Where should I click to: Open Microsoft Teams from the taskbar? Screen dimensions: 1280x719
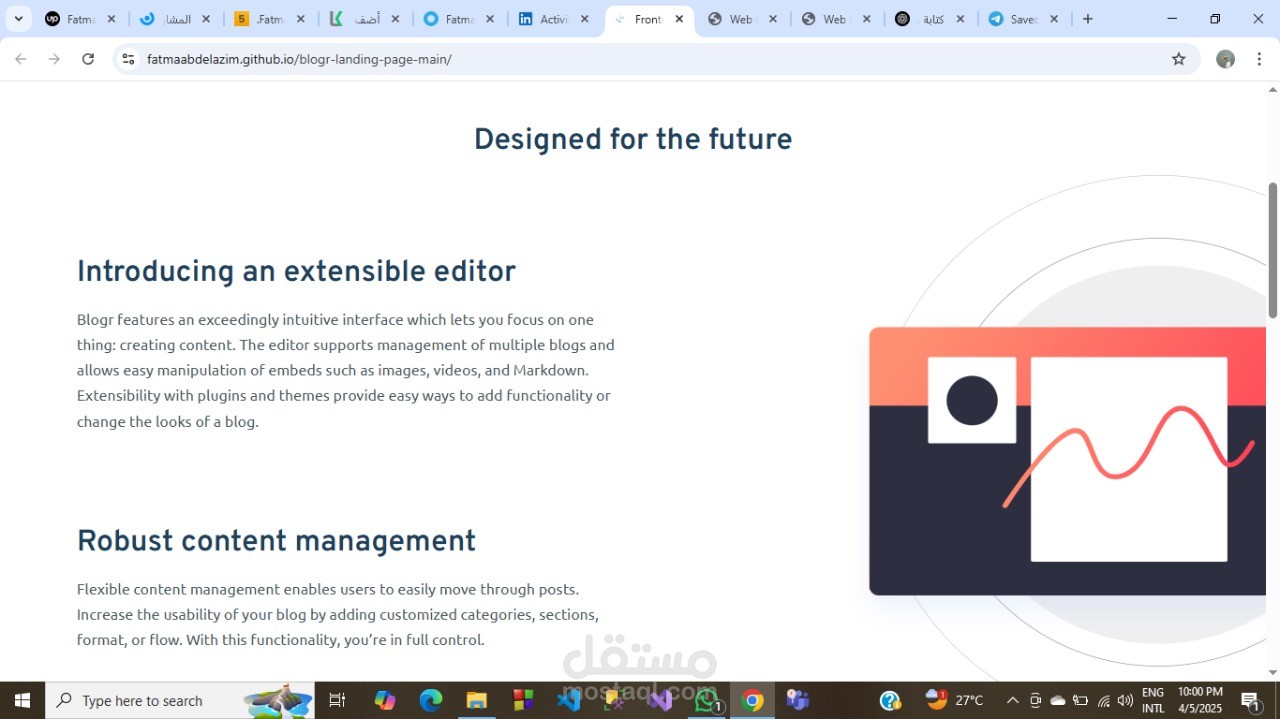pos(798,700)
